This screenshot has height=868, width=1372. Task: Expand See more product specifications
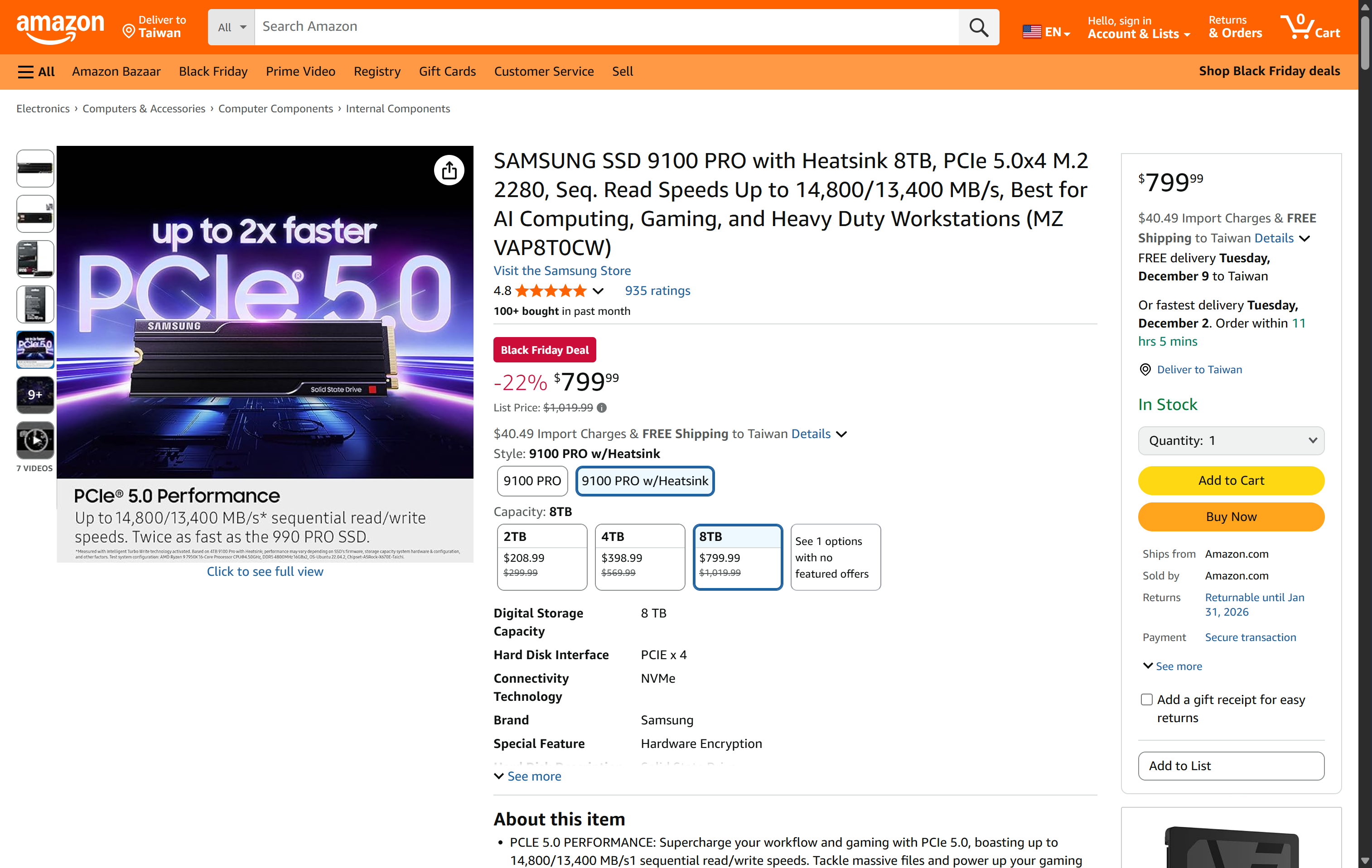click(527, 776)
